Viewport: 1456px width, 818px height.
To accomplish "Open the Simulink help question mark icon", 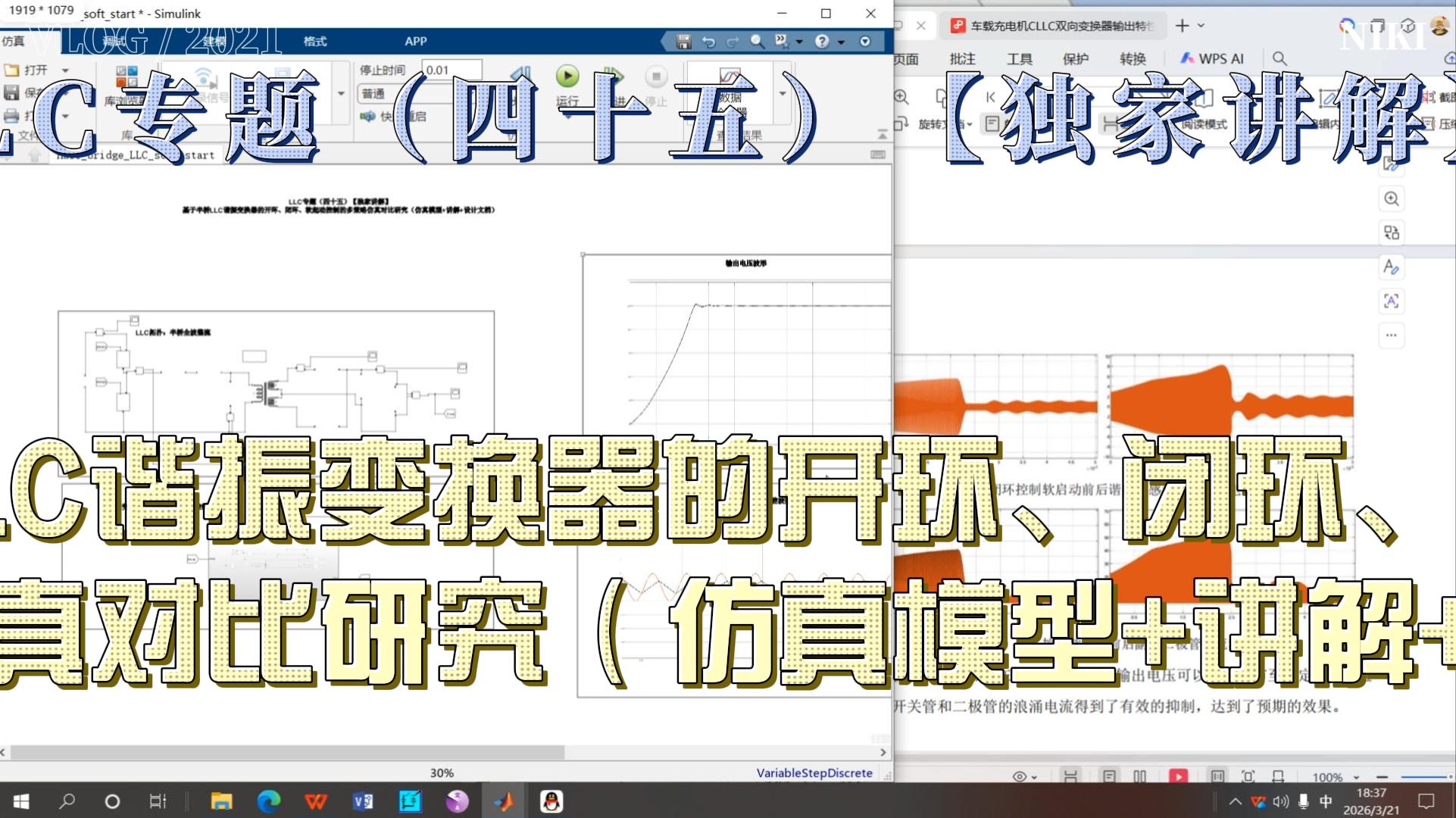I will pyautogui.click(x=822, y=42).
